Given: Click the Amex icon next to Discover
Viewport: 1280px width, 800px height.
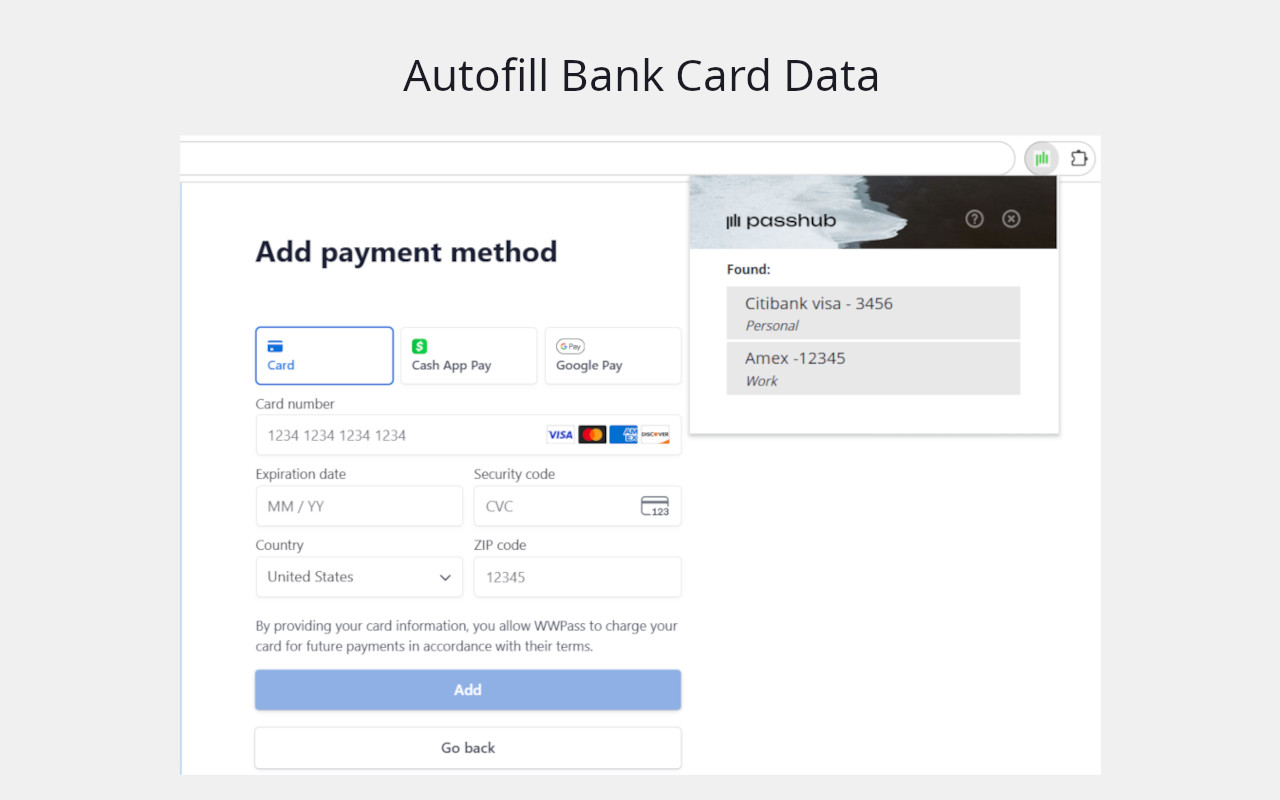Looking at the screenshot, I should (624, 434).
